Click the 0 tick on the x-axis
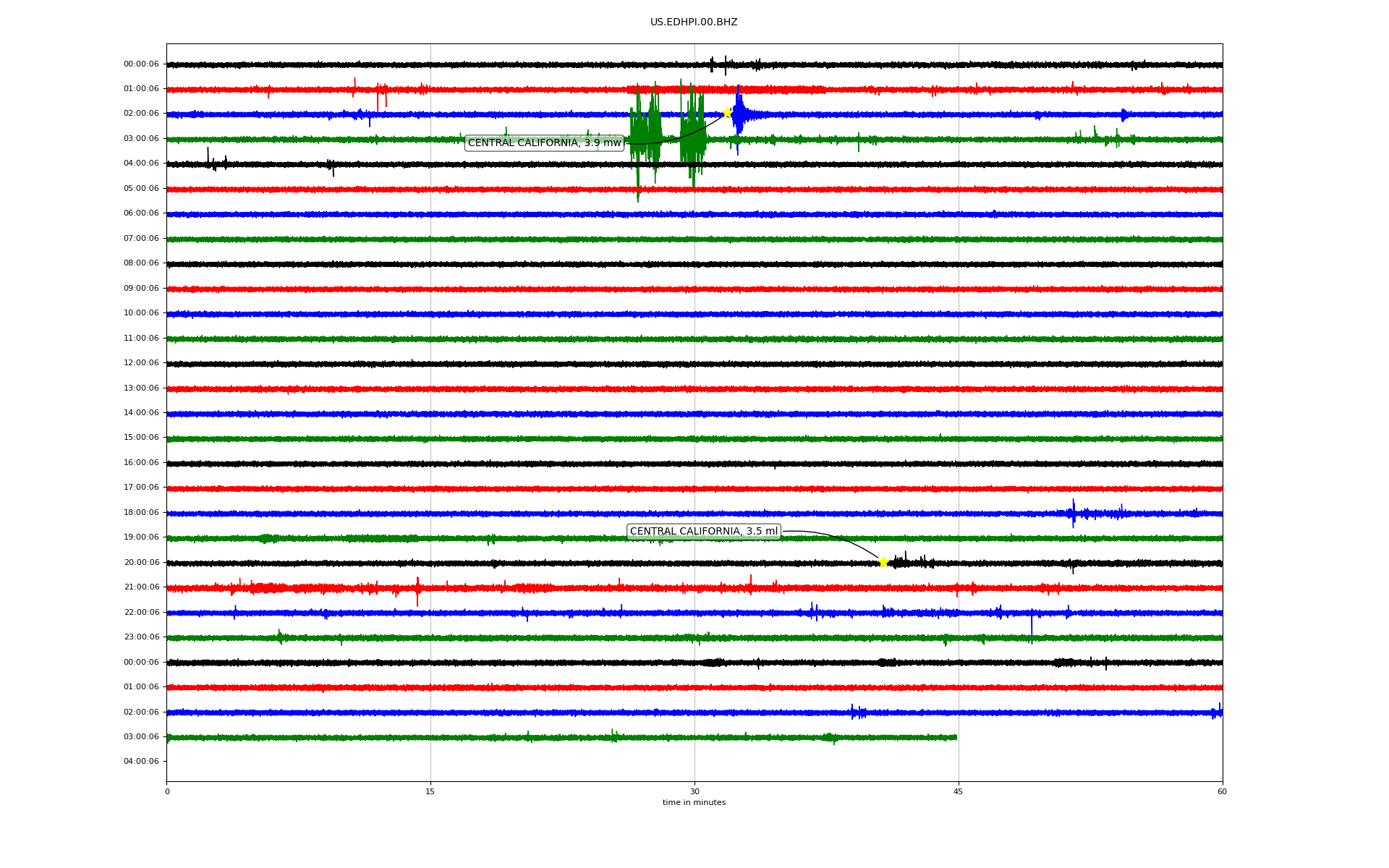Screen dimensions: 1389x868 [167, 791]
